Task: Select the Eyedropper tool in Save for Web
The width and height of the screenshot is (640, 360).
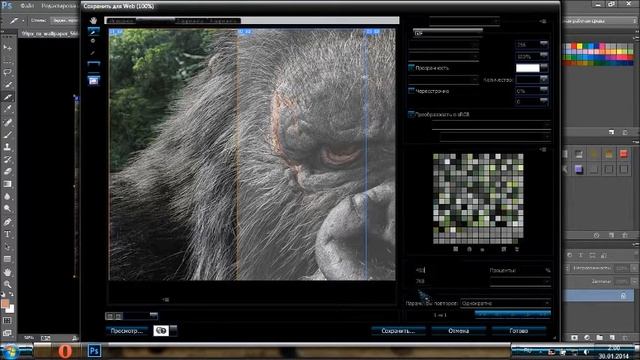Action: point(93,53)
